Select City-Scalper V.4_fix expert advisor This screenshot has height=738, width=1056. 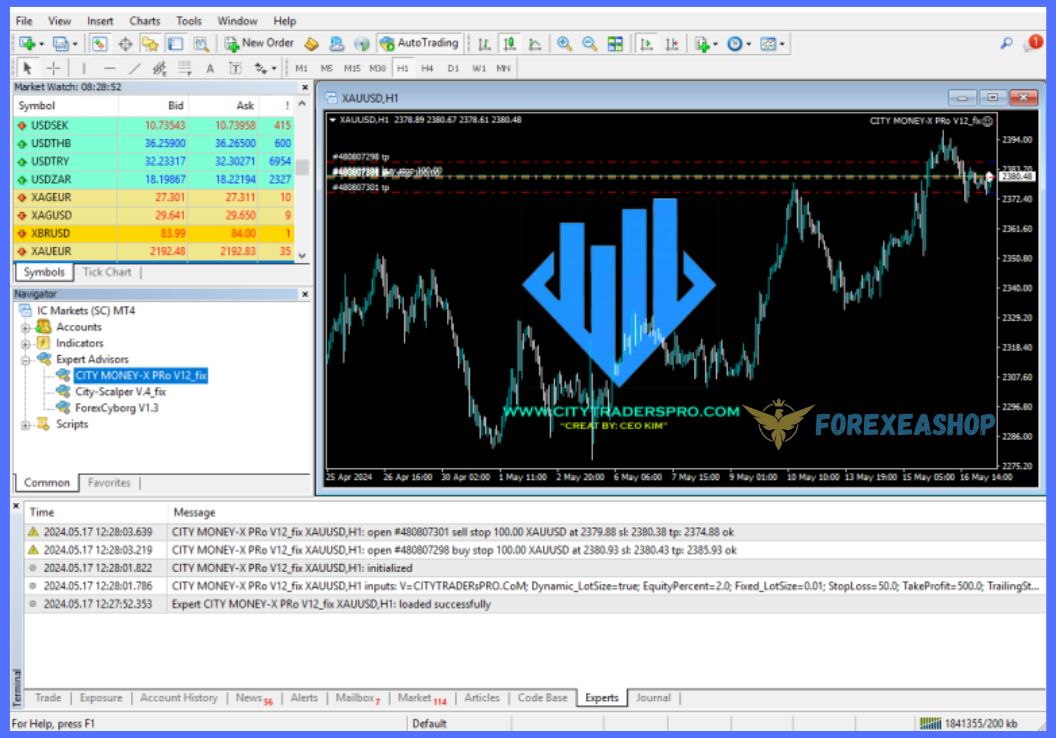(x=120, y=391)
